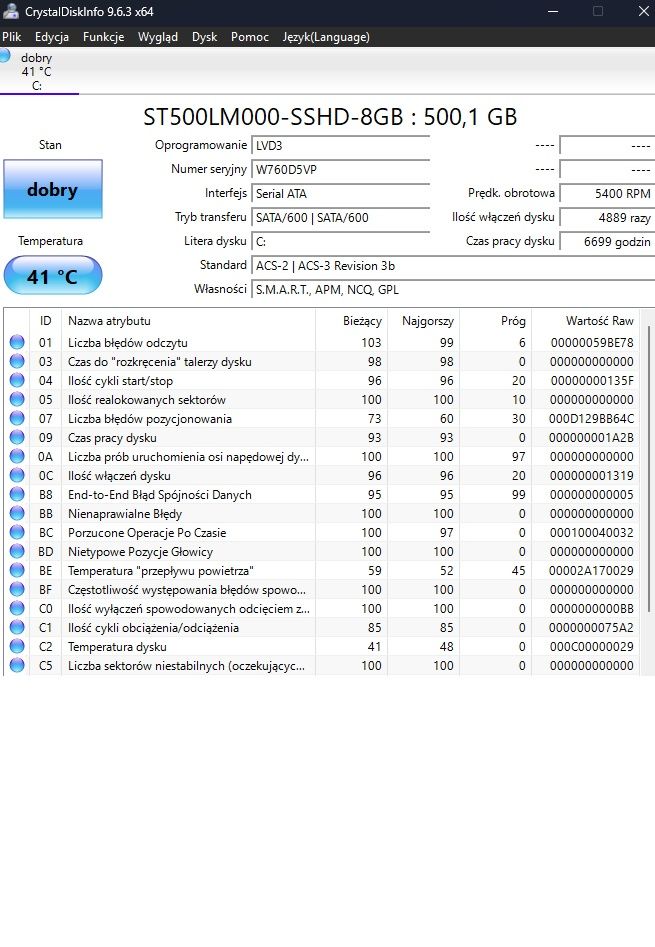Click status orb for End-to-End Błąd Spójności Danych
Image resolution: width=655 pixels, height=947 pixels.
[17, 494]
